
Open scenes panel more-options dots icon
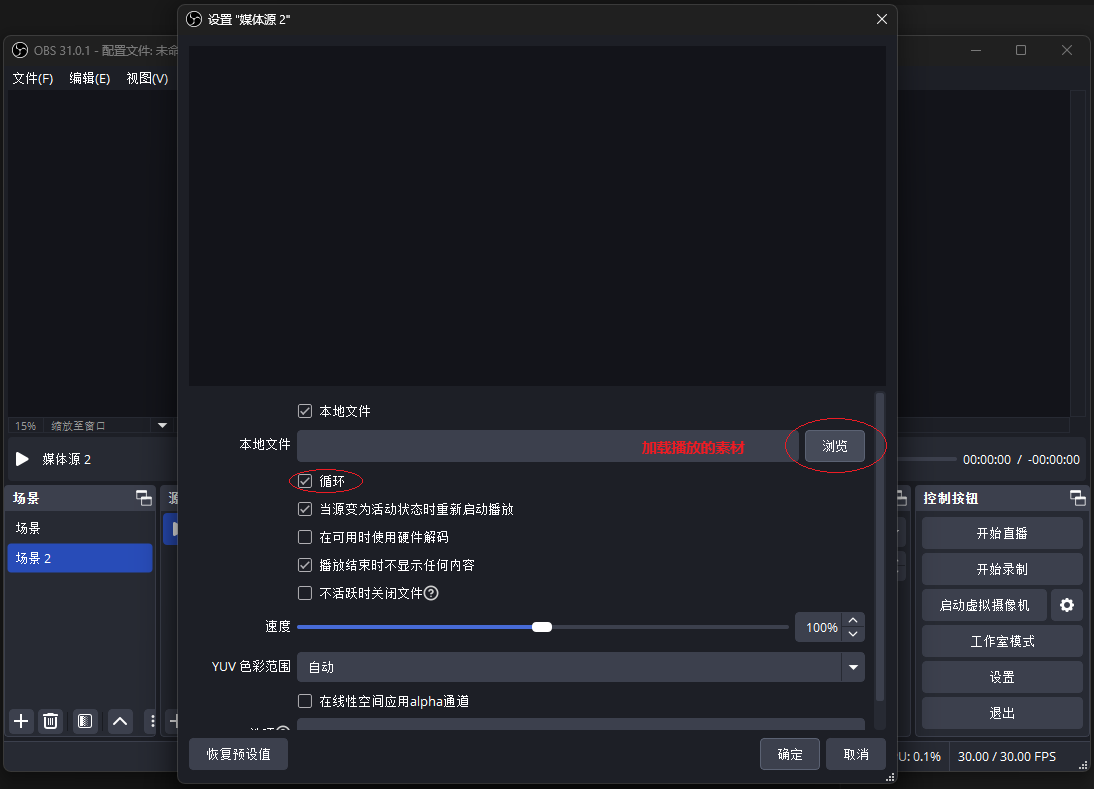click(151, 721)
